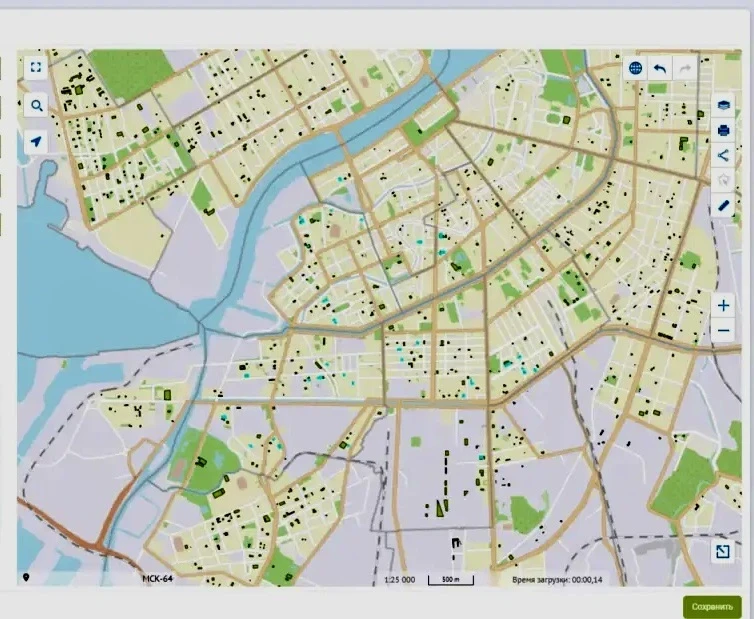754x619 pixels.
Task: Click the globe full-extent icon
Action: point(635,68)
